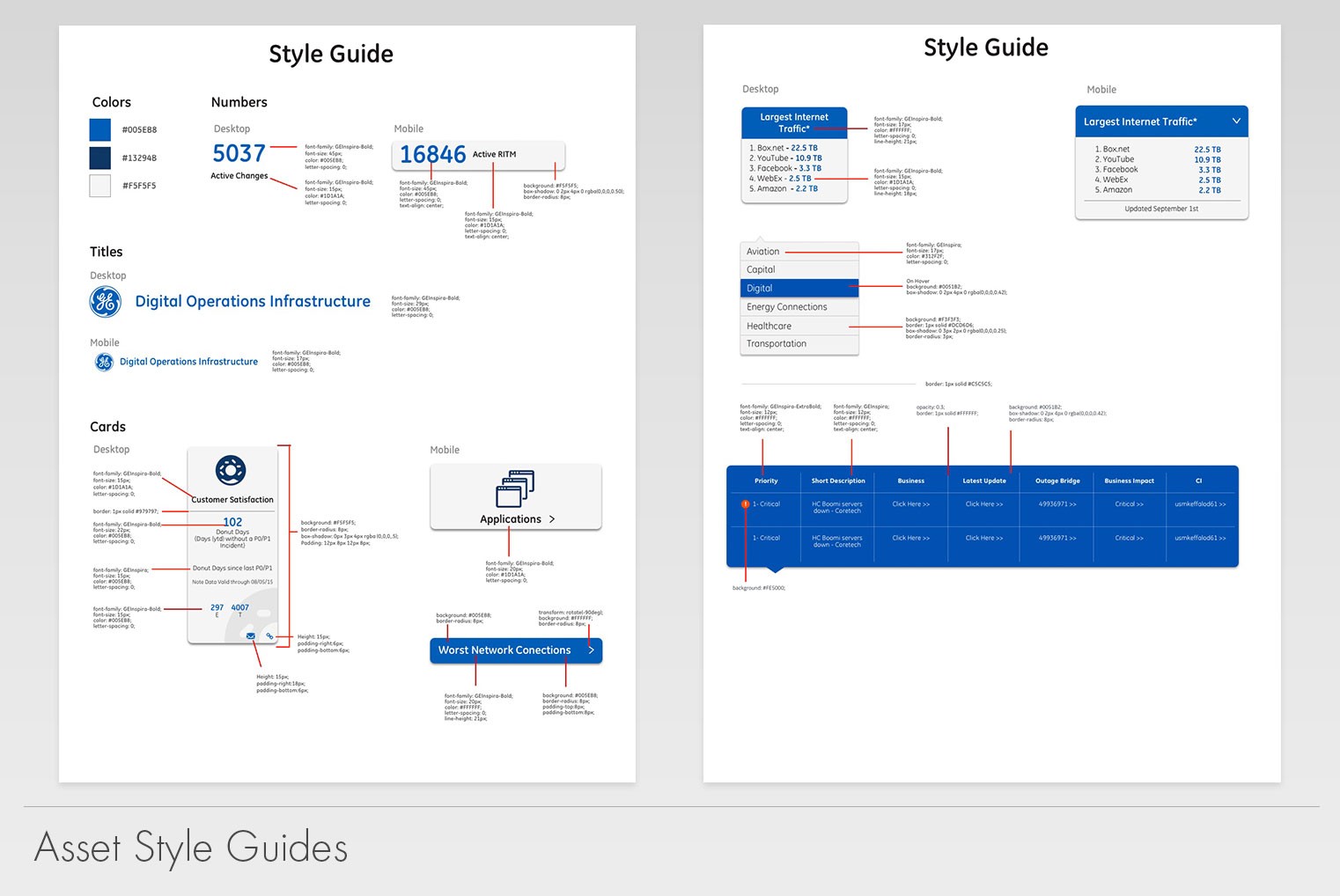Click the mobile list 22.5 TB value
This screenshot has height=896, width=1340.
tap(1207, 150)
